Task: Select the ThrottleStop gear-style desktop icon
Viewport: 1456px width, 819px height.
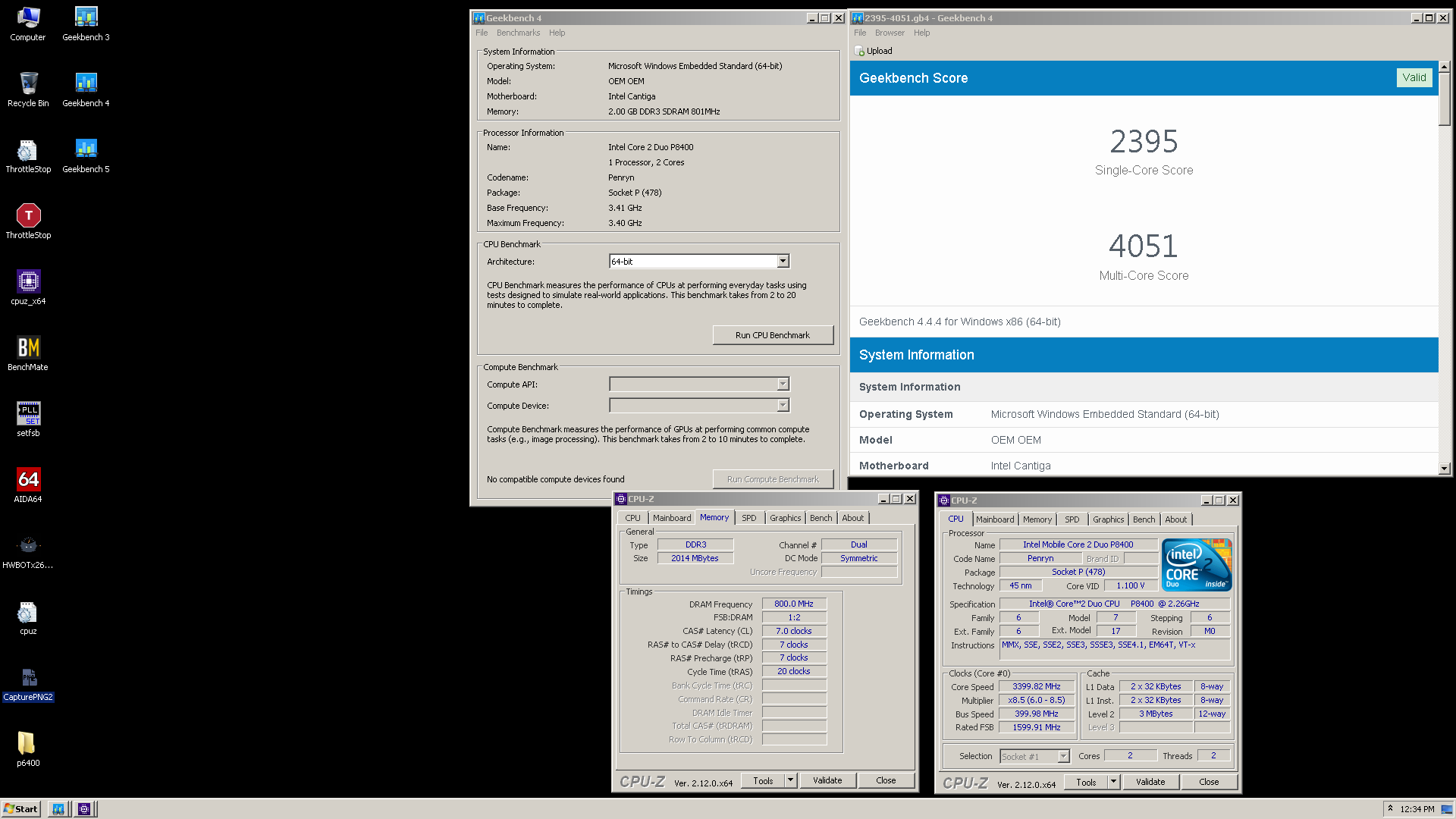Action: [28, 155]
